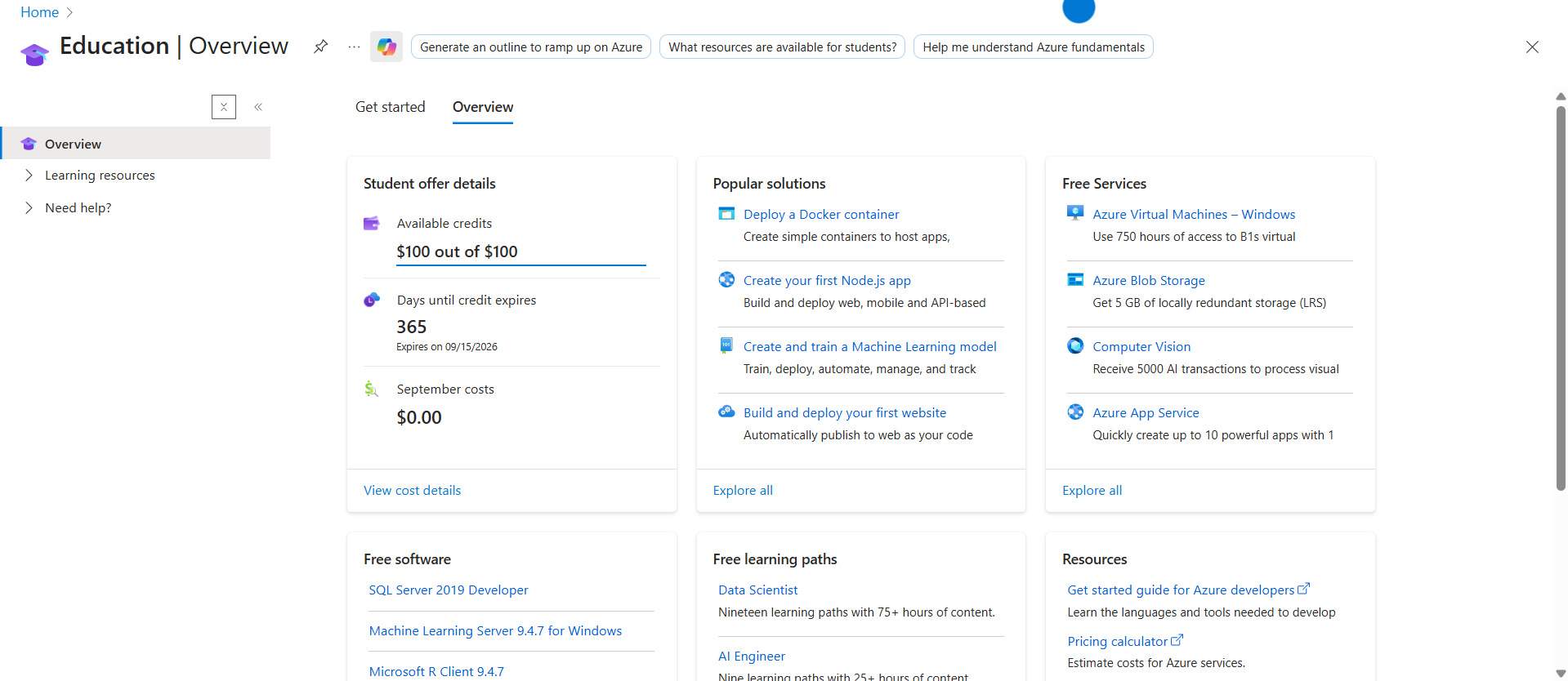Open Explore all under Popular solutions
Image resolution: width=1568 pixels, height=681 pixels.
click(743, 491)
